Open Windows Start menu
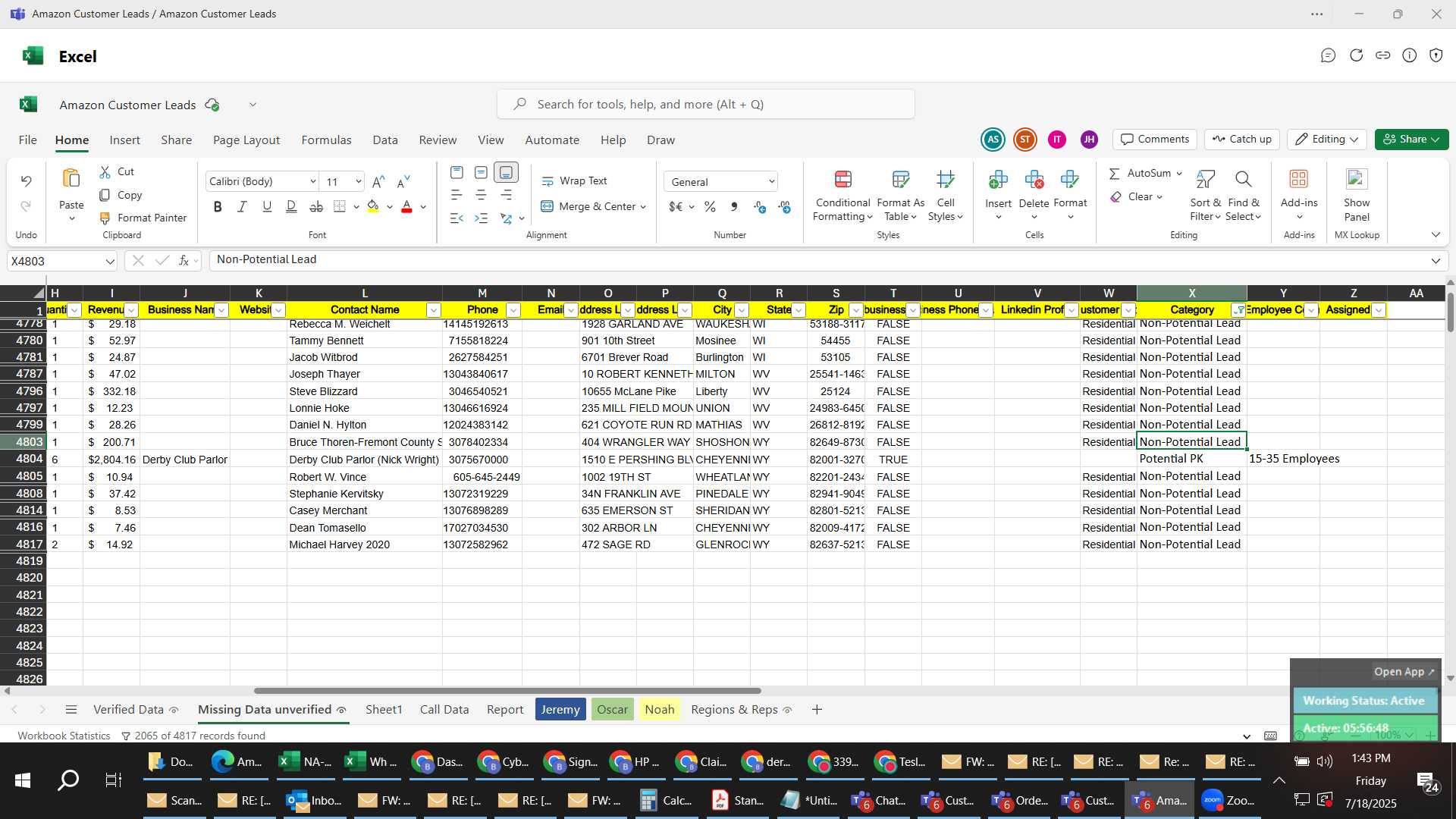Viewport: 1456px width, 819px height. (23, 780)
